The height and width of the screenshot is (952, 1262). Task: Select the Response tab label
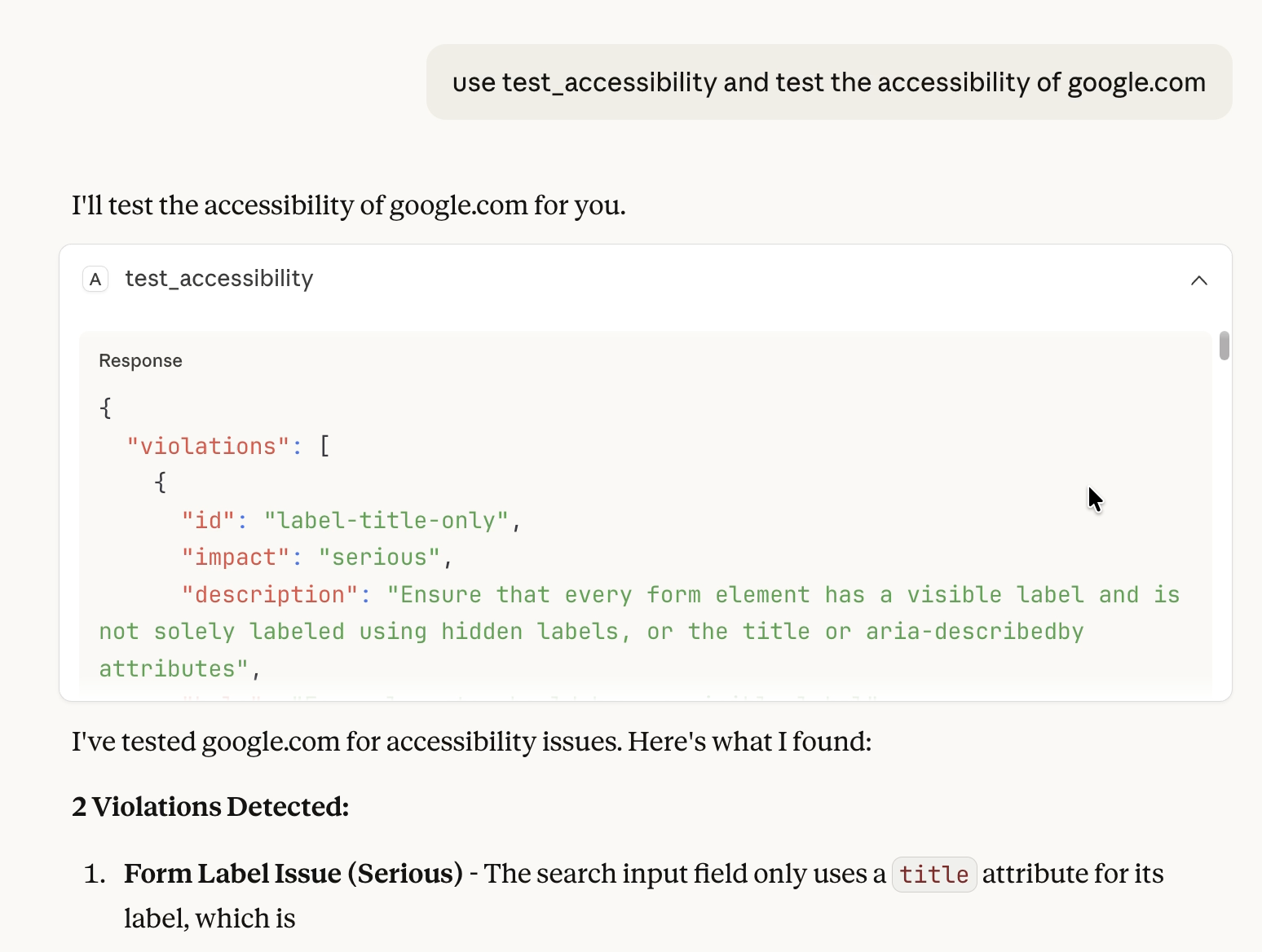click(140, 359)
